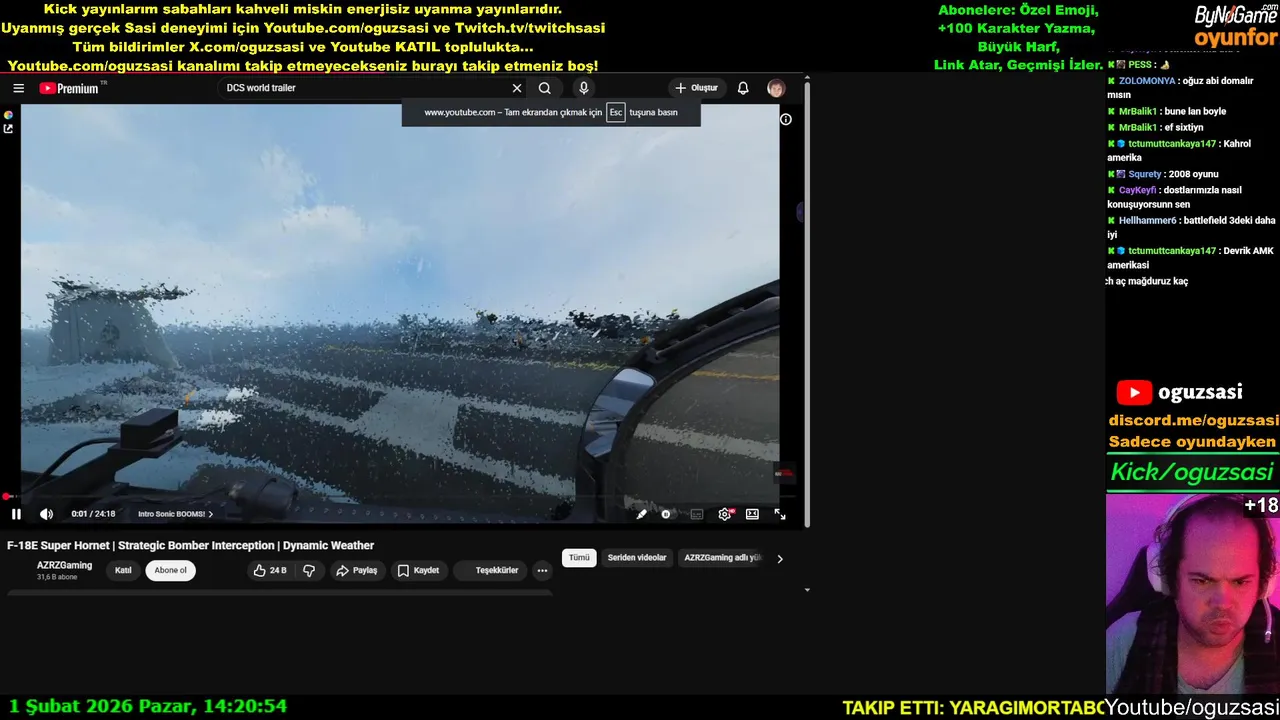Click the Kick/oguzsasi banner
This screenshot has width=1280, height=720.
coord(1192,472)
